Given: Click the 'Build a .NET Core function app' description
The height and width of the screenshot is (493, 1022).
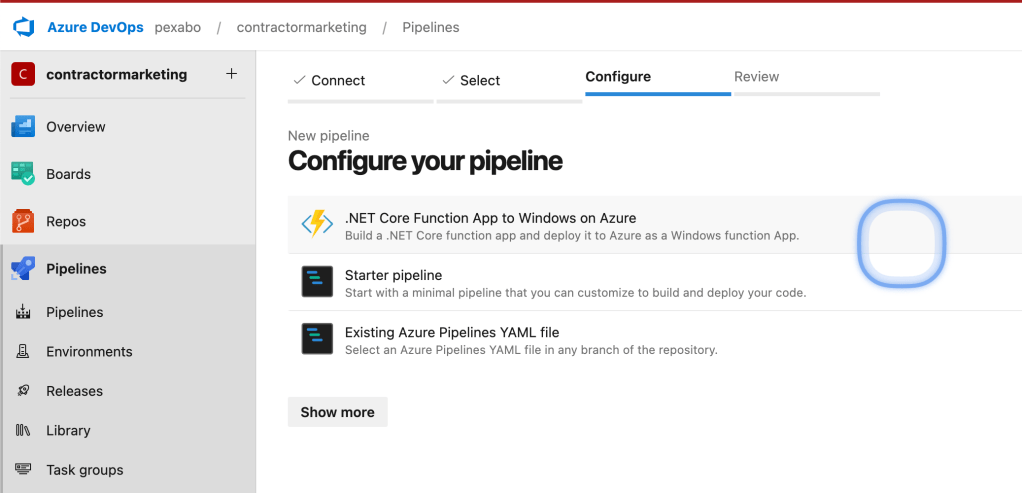Looking at the screenshot, I should tap(572, 235).
